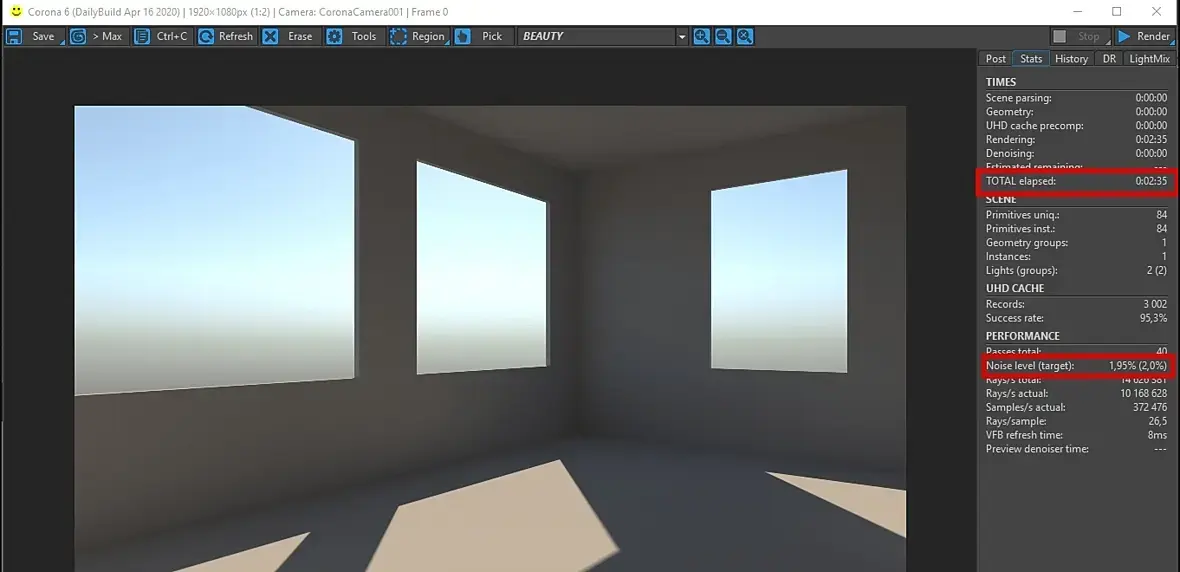
Task: Click the PERFORMANCE section header
Action: (x=1023, y=336)
